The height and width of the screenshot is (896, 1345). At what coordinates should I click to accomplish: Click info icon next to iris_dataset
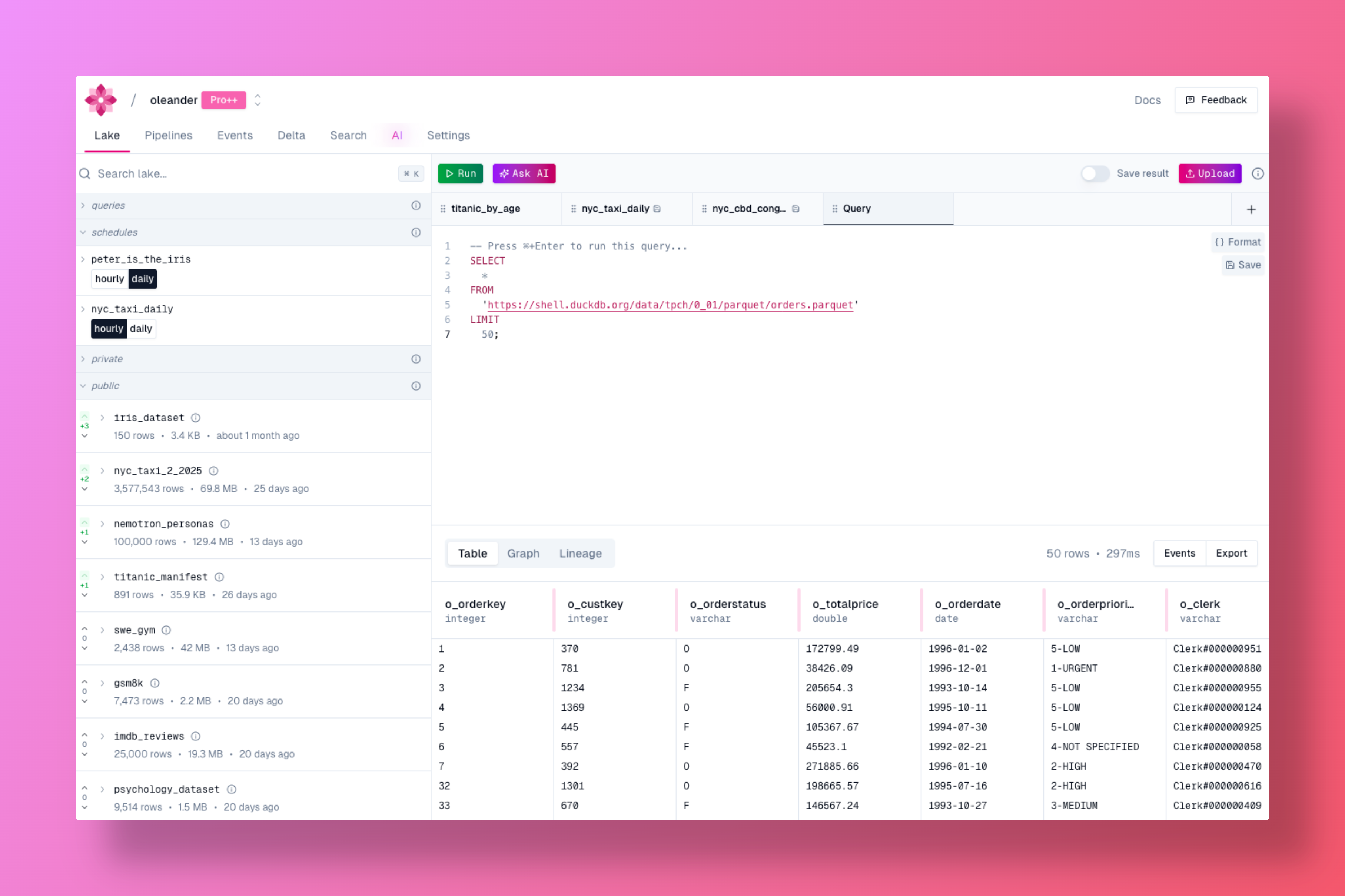pyautogui.click(x=195, y=418)
